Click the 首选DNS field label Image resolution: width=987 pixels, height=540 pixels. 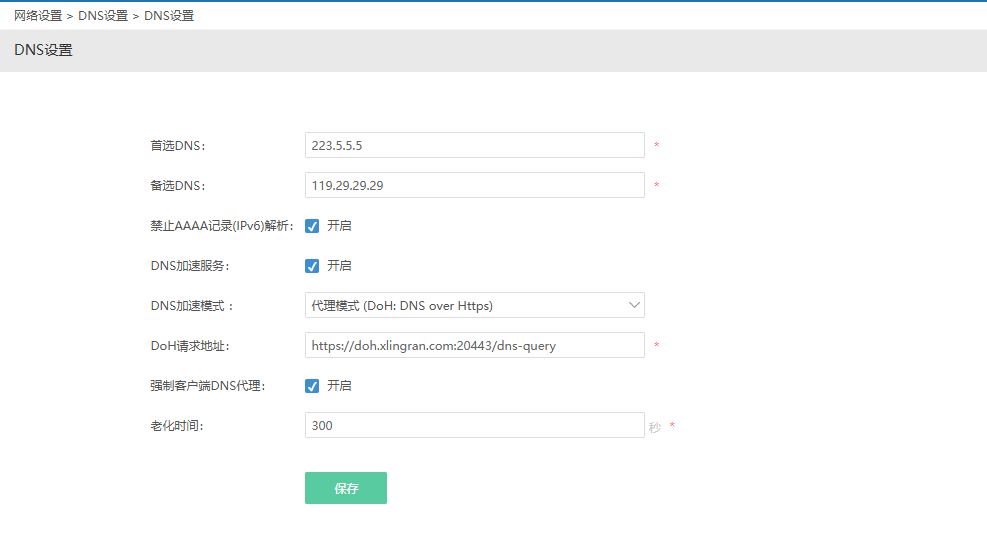point(178,146)
